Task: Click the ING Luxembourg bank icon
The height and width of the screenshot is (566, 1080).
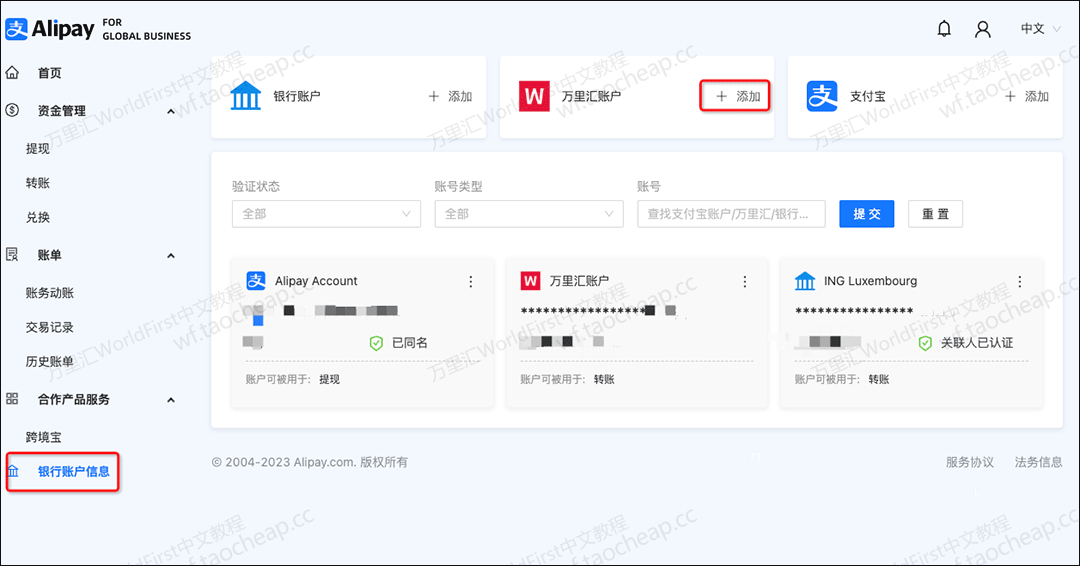Action: coord(804,281)
